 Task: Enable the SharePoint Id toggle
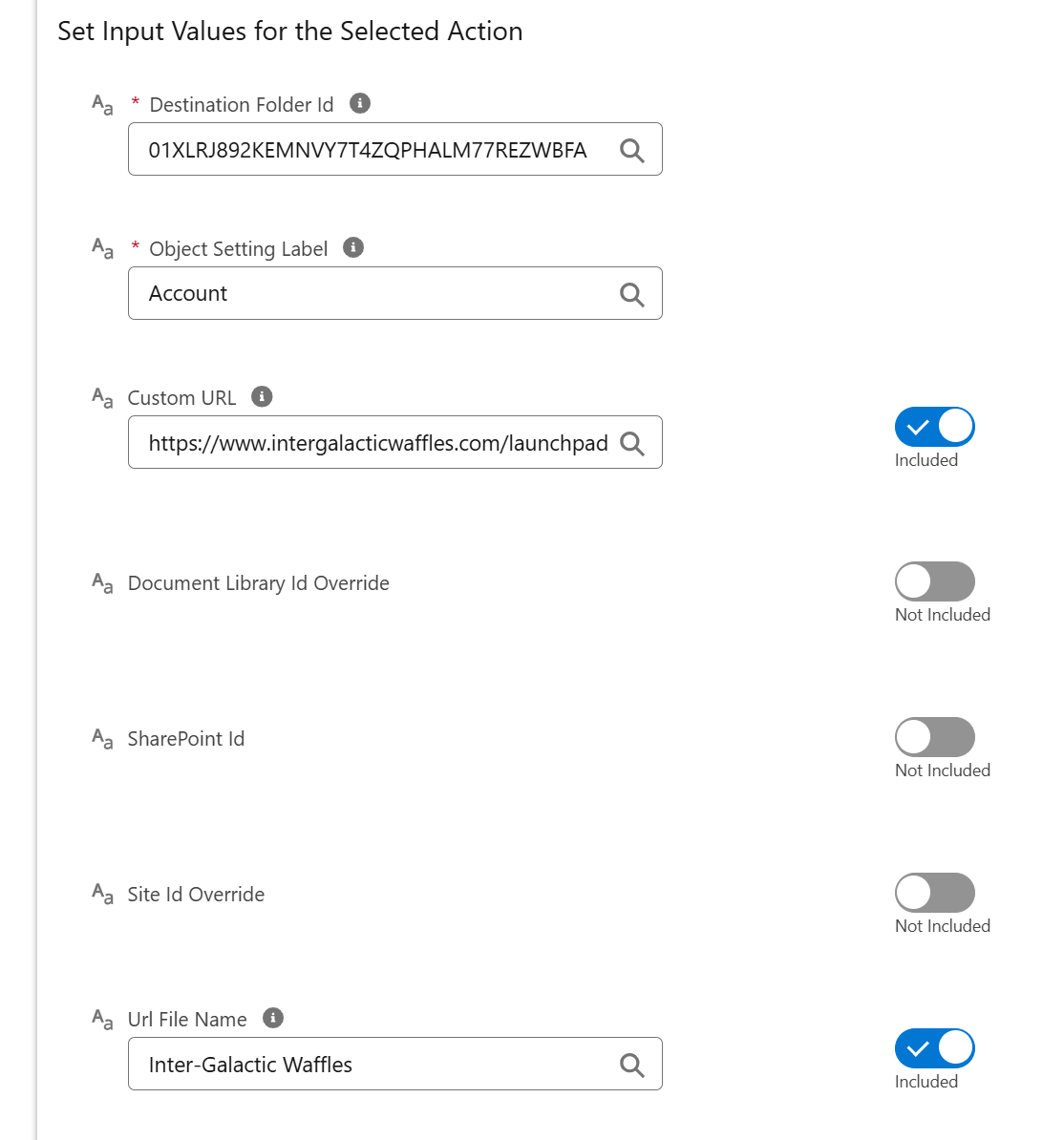[934, 737]
